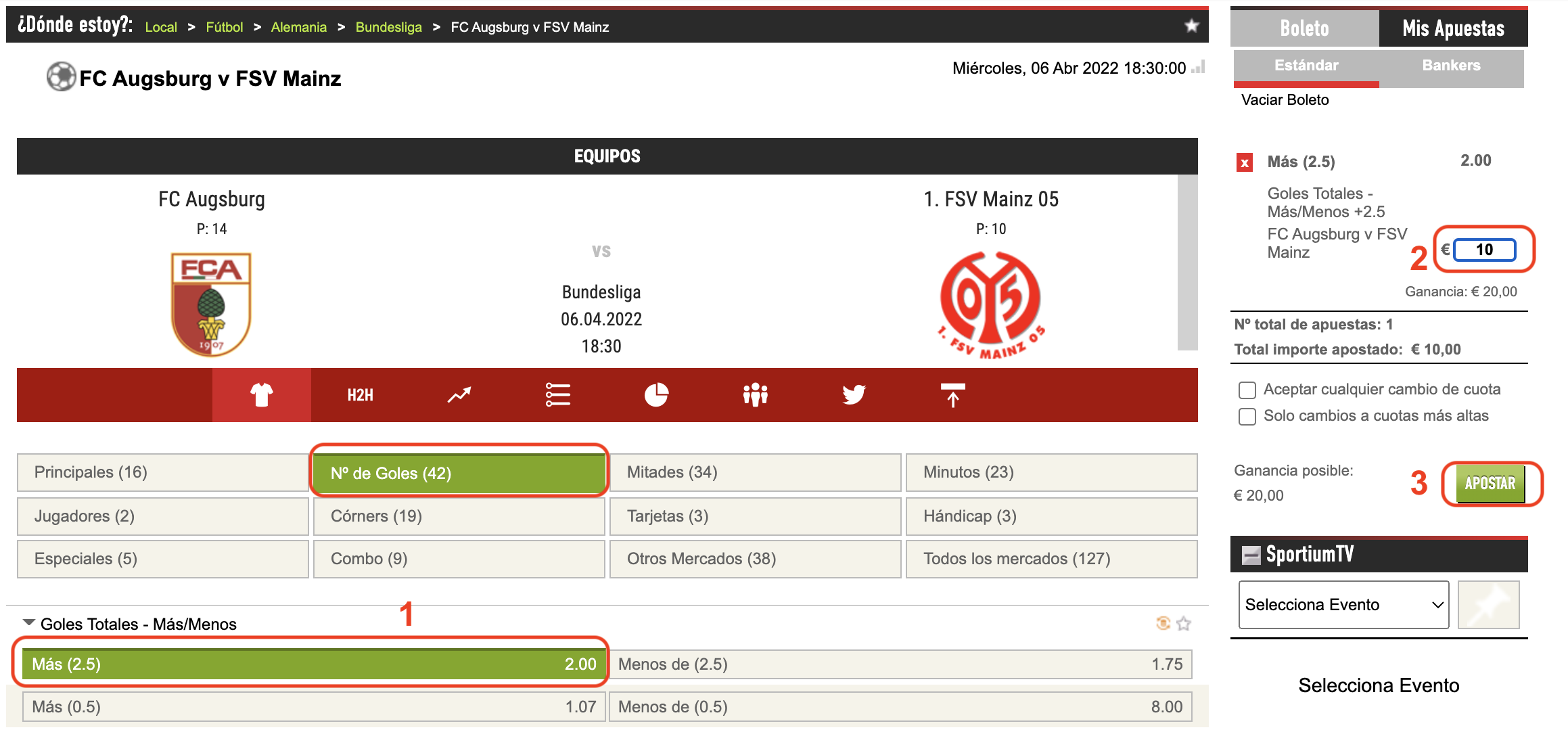The width and height of the screenshot is (1568, 732).
Task: Click the EQUIPOS panel scrollbar
Action: (1187, 262)
